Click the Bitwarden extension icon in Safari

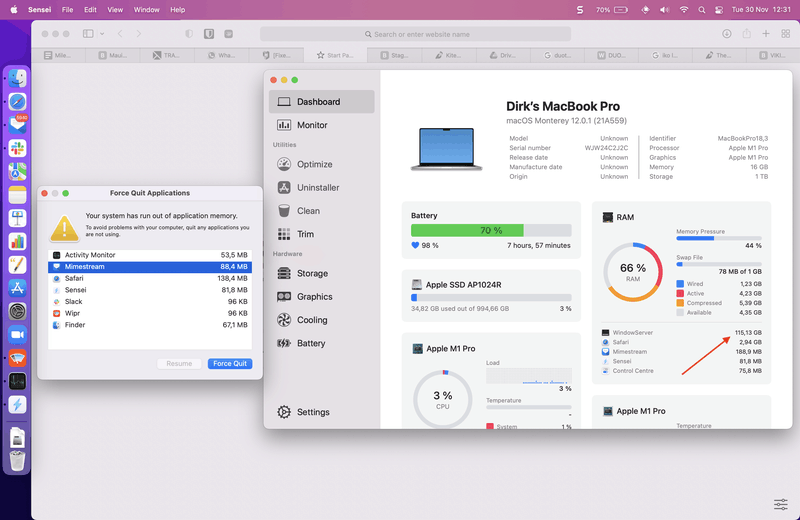pyautogui.click(x=209, y=34)
